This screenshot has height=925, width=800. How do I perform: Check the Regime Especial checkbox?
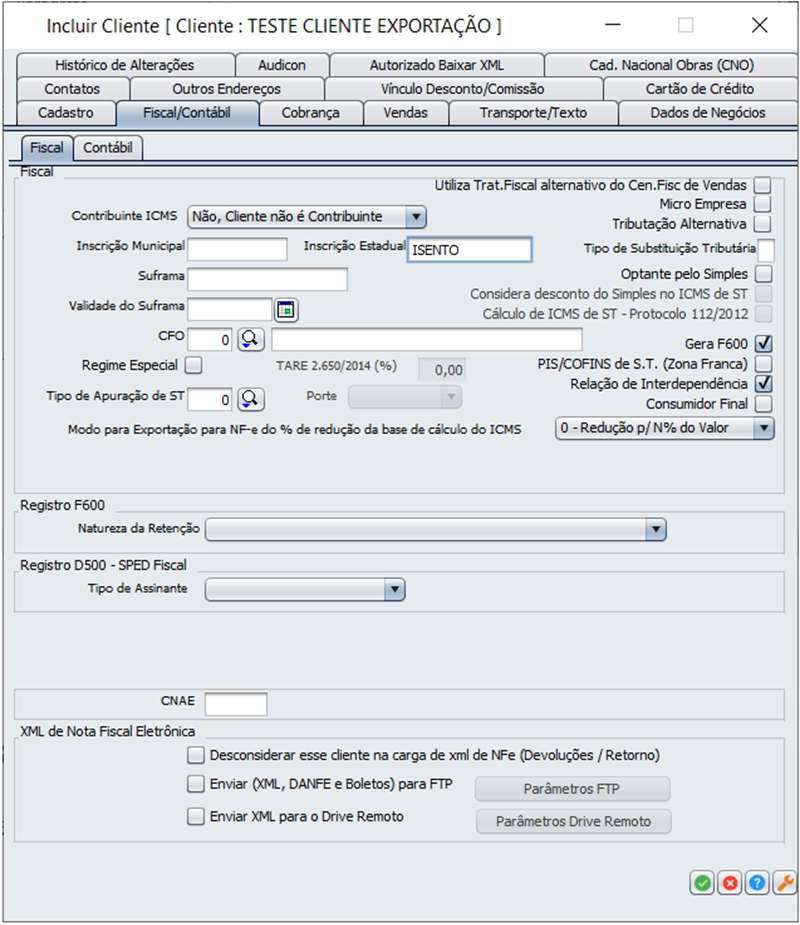click(194, 365)
